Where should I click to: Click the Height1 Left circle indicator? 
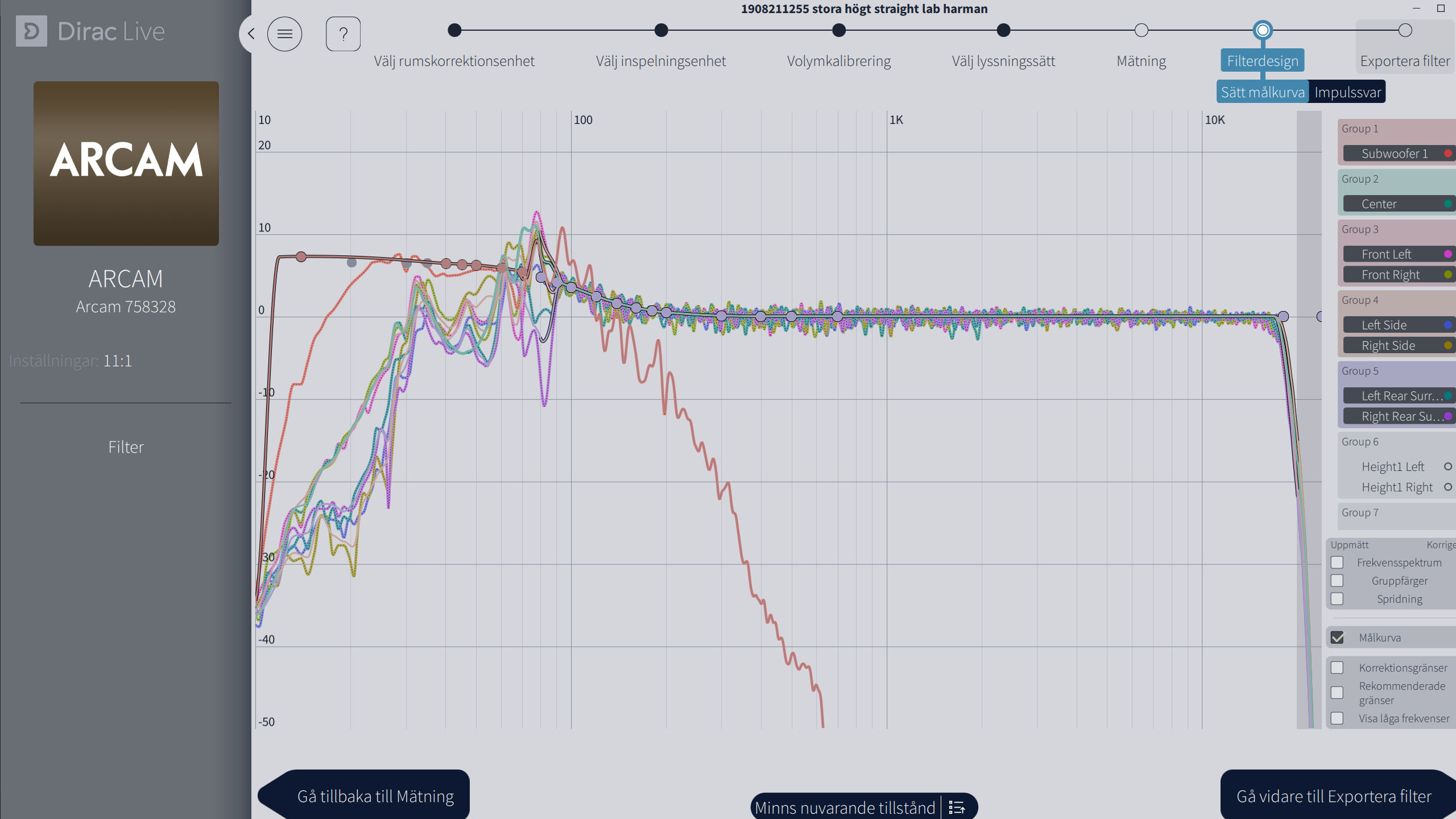coord(1448,466)
